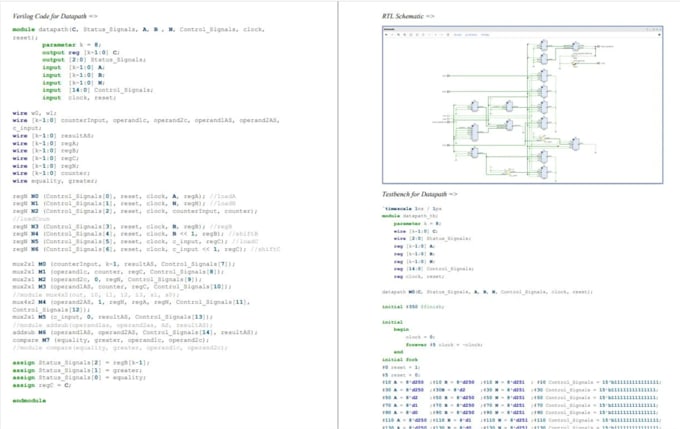Click 'assign Status_Signals[1] = greater;'

(77, 370)
